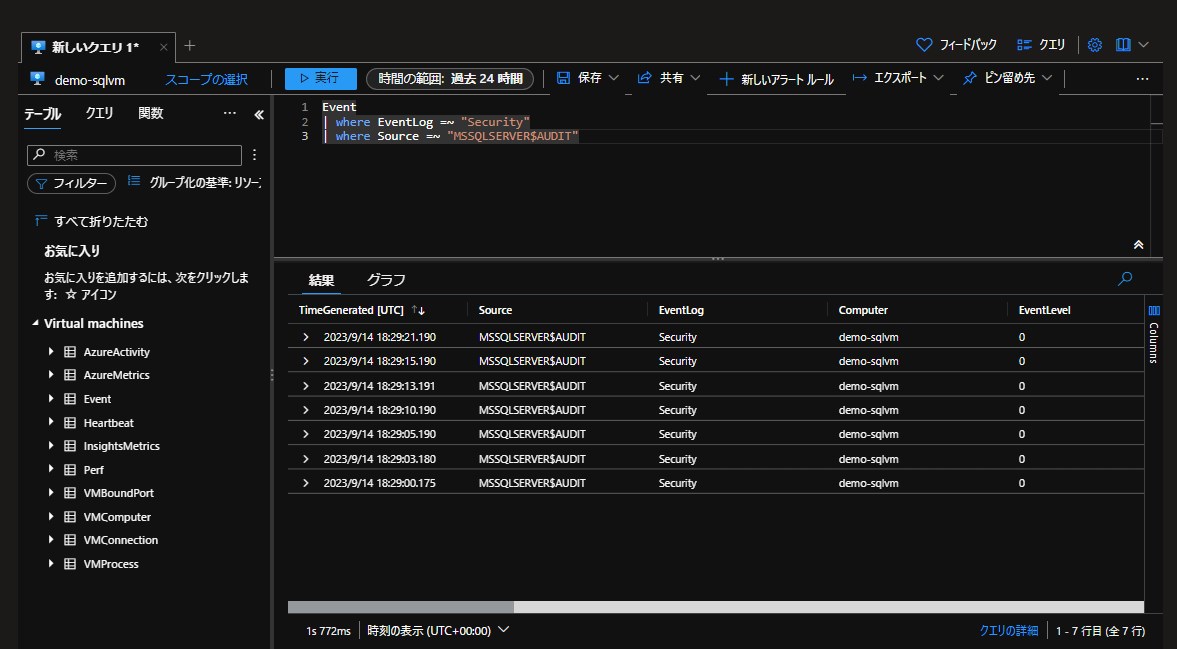Image resolution: width=1177 pixels, height=649 pixels.
Task: Switch to the 関数 tab
Action: point(151,113)
